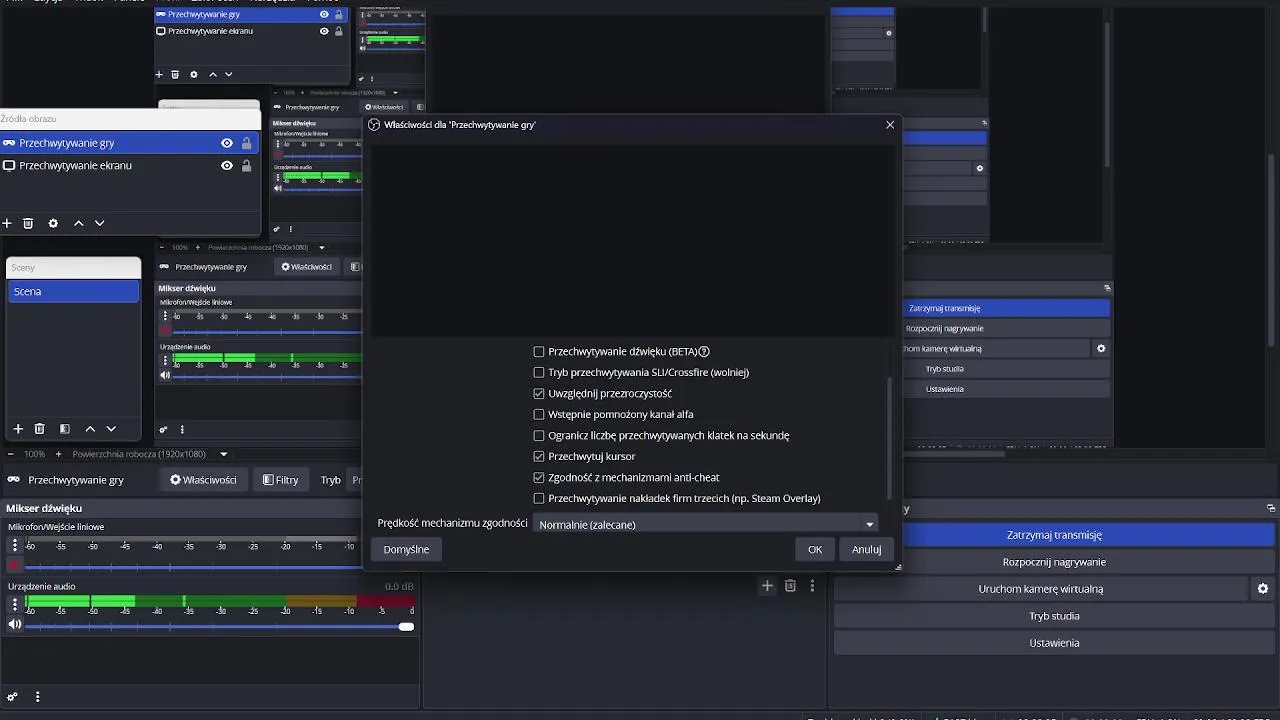Undock controls panel with float icon above Zatrzymaj transmisję
The image size is (1280, 720).
click(1271, 509)
